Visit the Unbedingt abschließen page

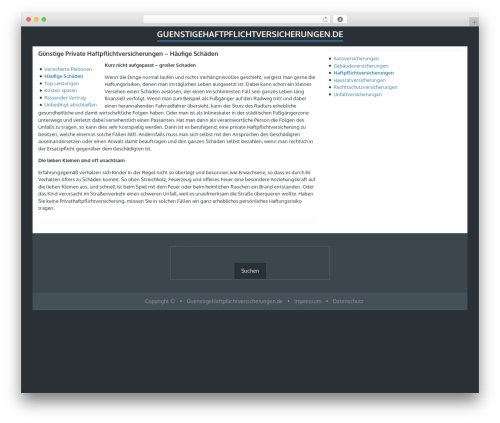[x=71, y=105]
